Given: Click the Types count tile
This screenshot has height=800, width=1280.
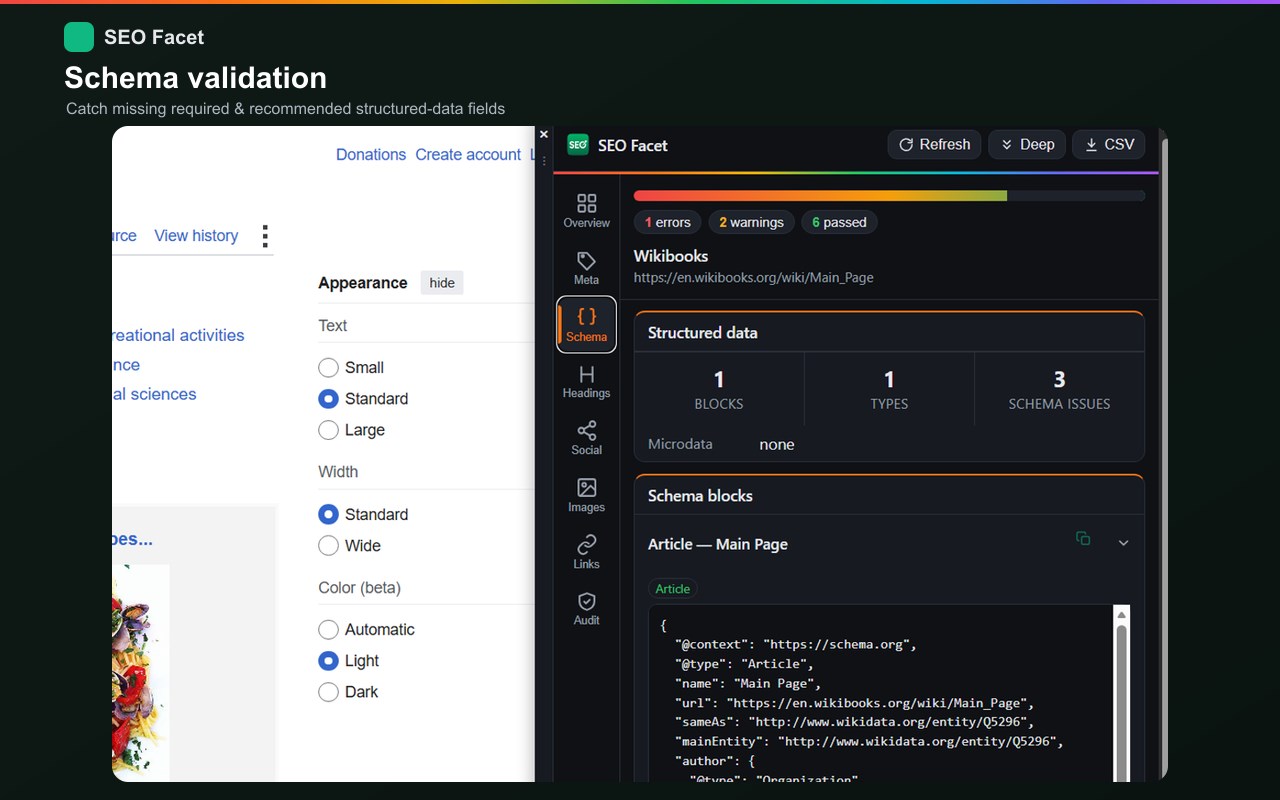Looking at the screenshot, I should coord(889,390).
